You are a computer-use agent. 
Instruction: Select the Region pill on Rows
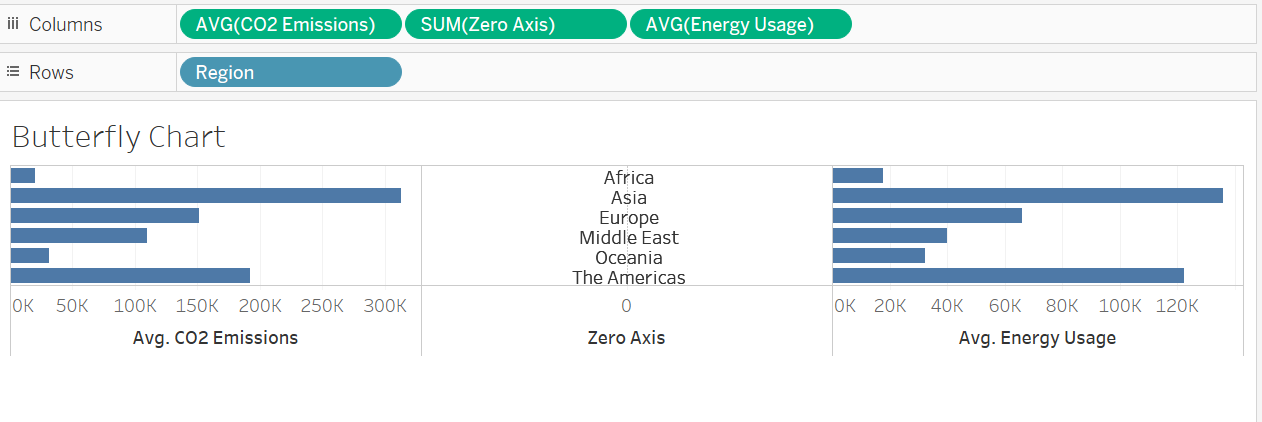coord(290,72)
